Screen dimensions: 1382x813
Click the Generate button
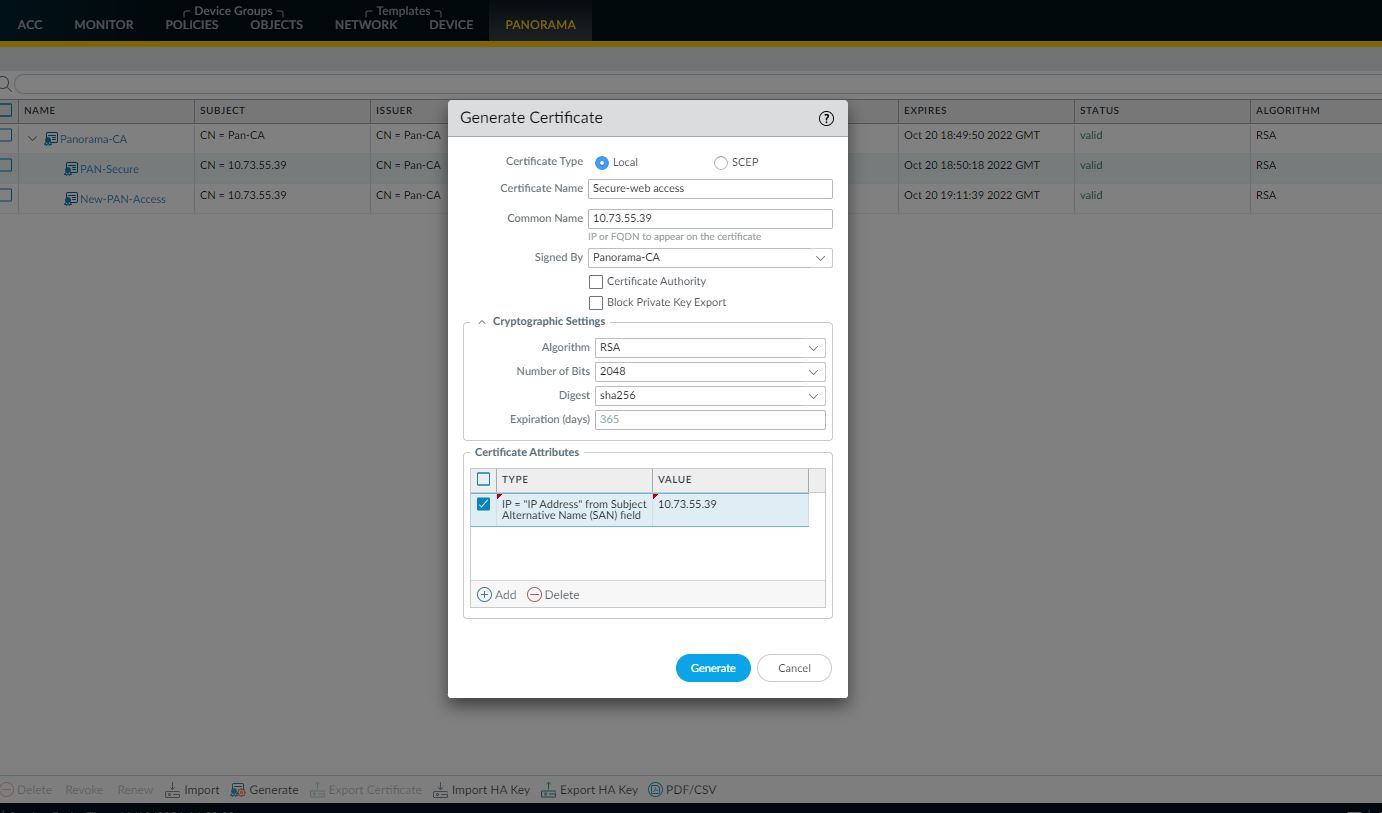[713, 667]
